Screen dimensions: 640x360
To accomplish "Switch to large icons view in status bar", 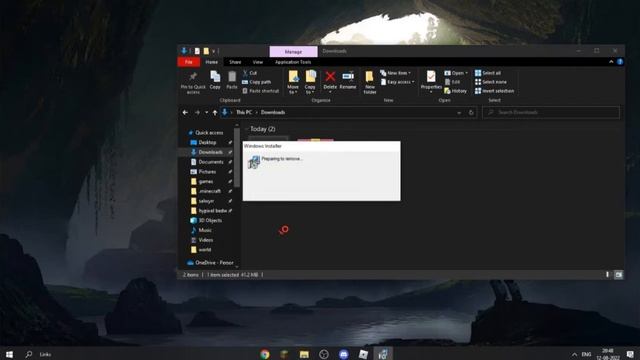I will (619, 275).
